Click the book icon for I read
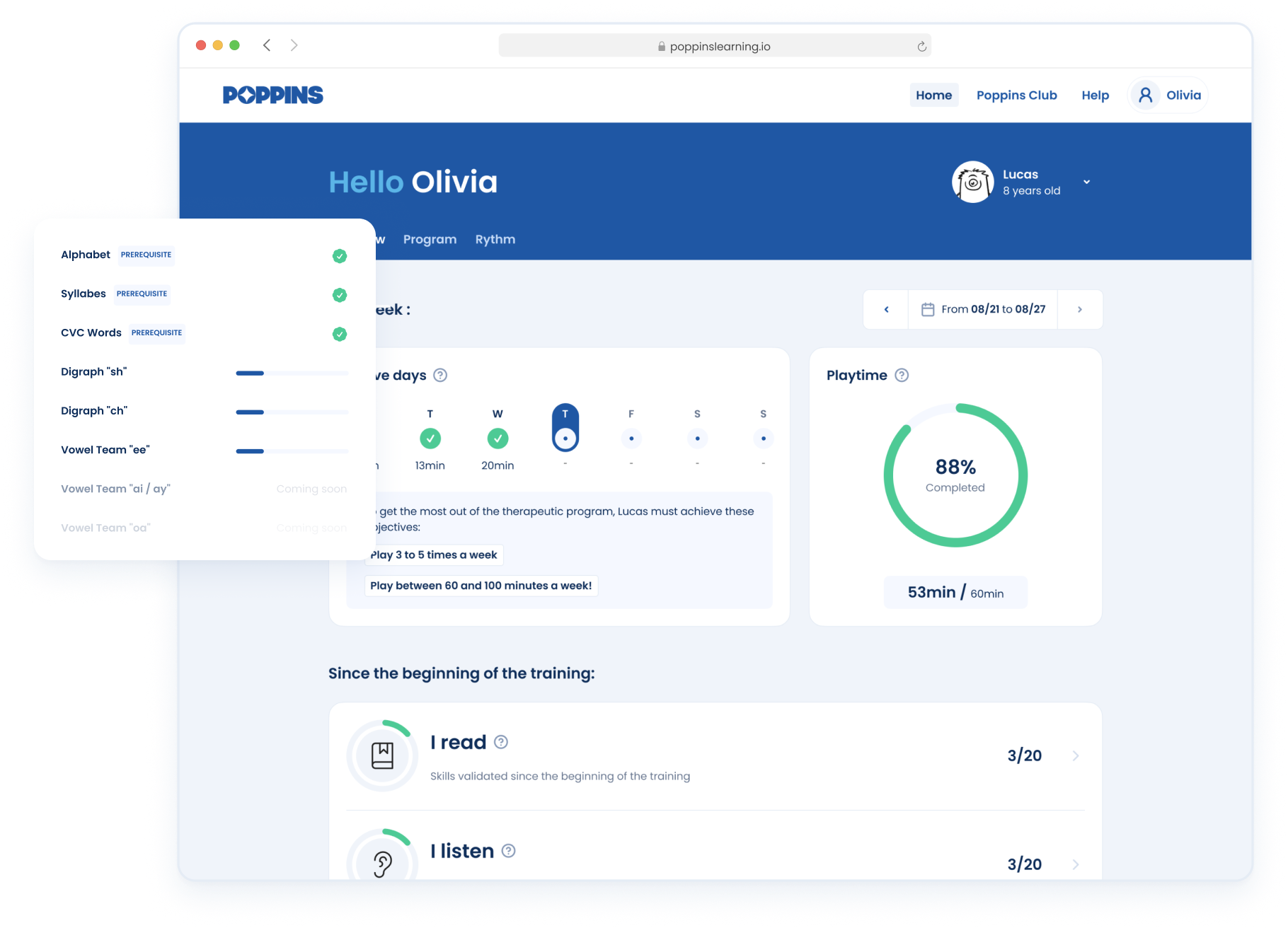1288x928 pixels. tap(382, 755)
